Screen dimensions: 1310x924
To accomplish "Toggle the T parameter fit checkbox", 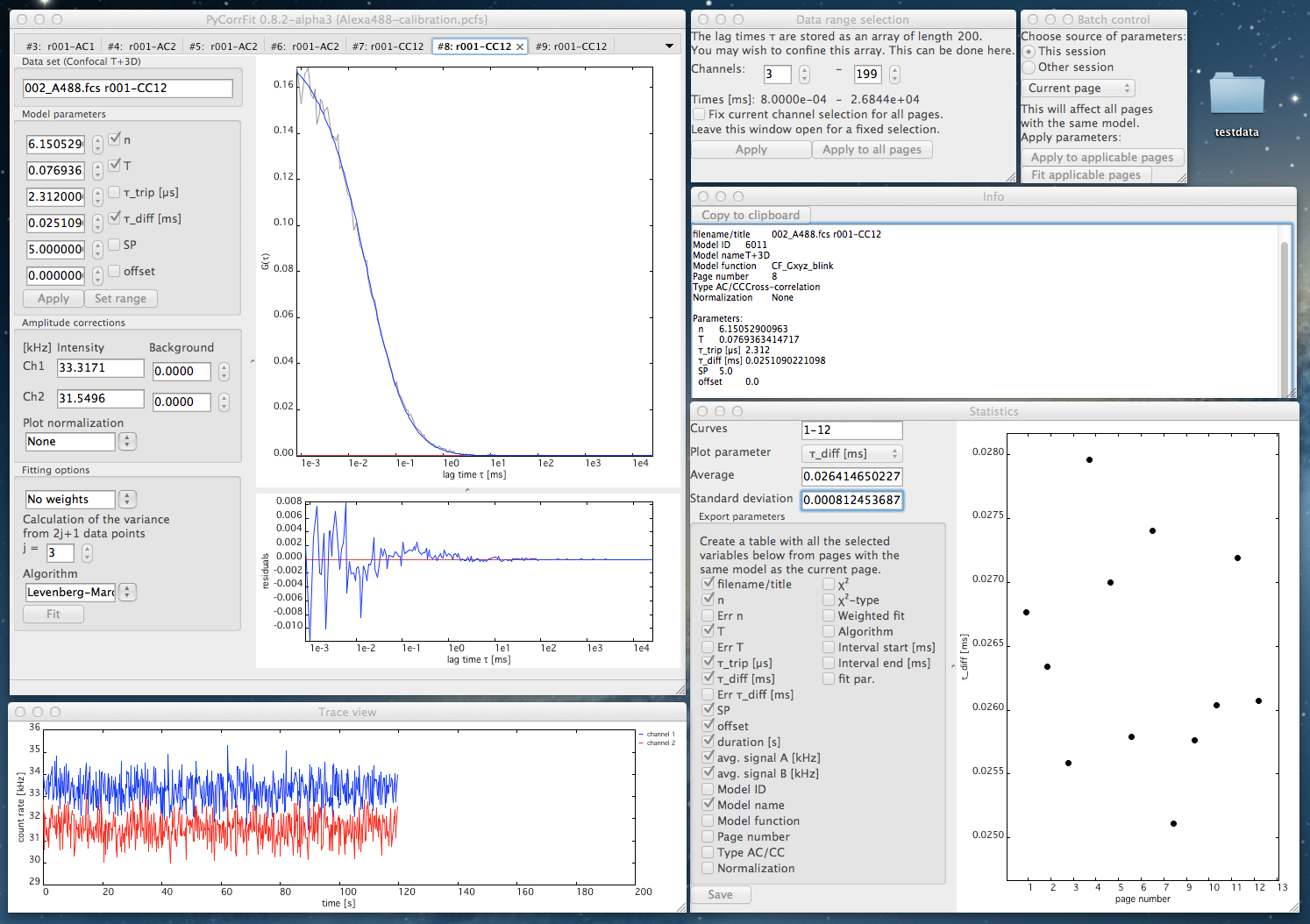I will click(114, 166).
